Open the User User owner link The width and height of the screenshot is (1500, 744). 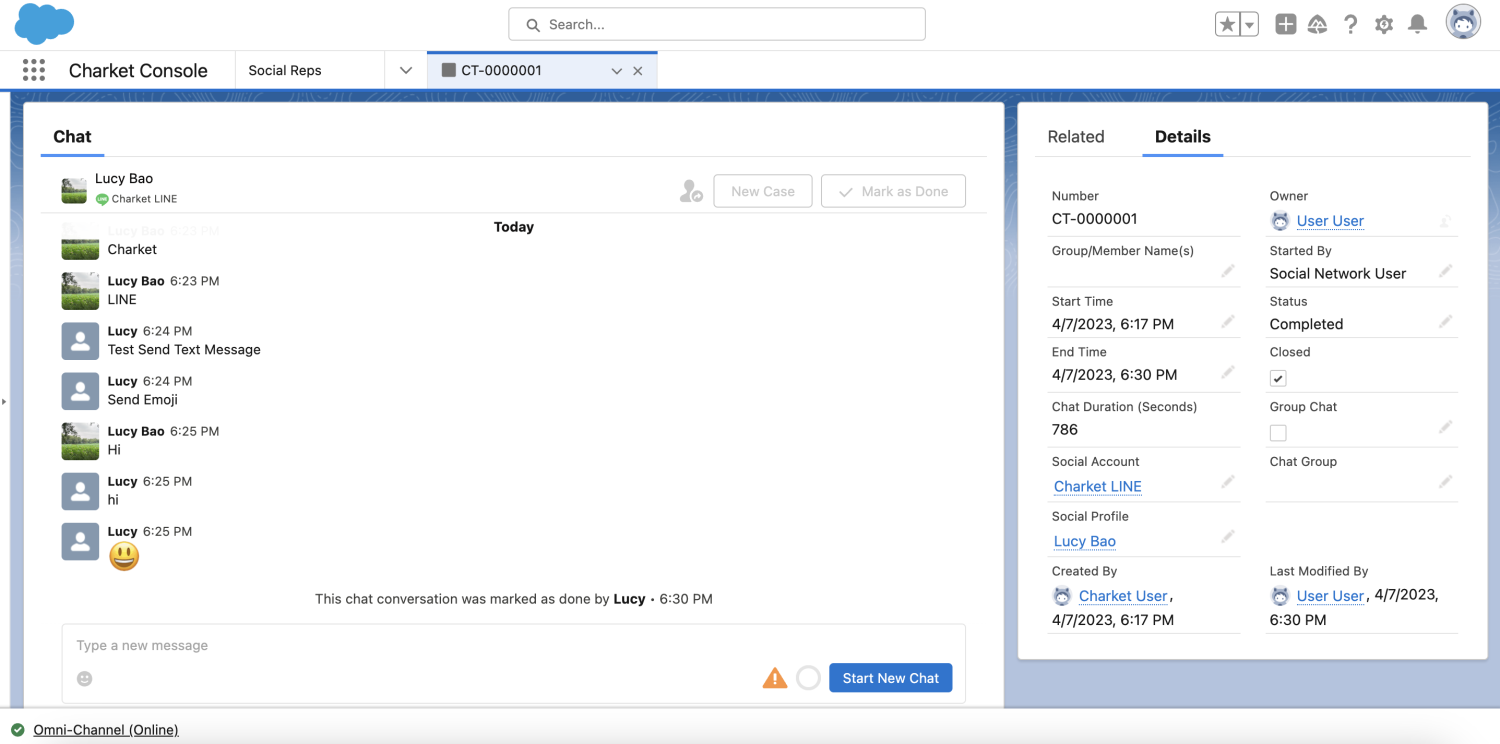click(x=1330, y=221)
